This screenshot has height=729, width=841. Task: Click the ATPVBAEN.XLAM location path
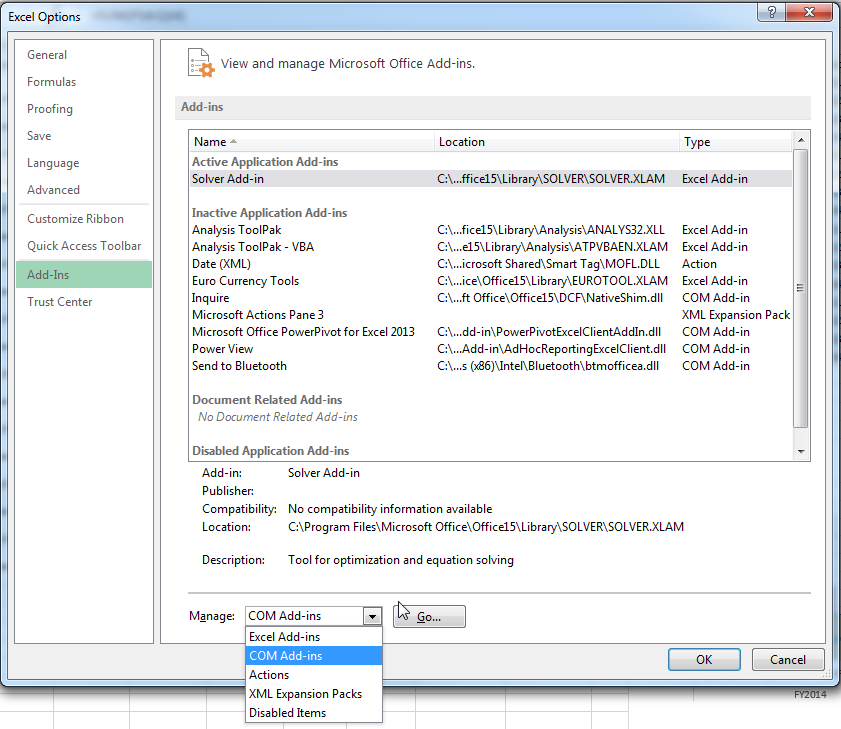point(552,247)
